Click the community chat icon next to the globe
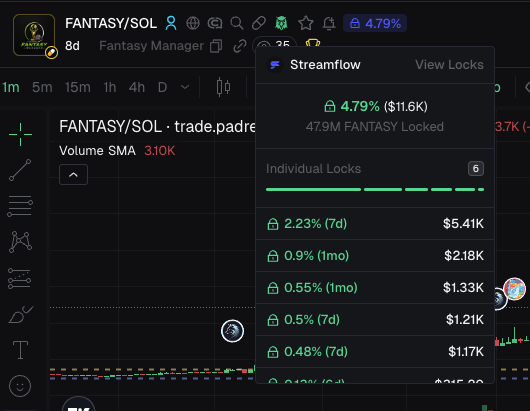This screenshot has height=411, width=530. (215, 23)
